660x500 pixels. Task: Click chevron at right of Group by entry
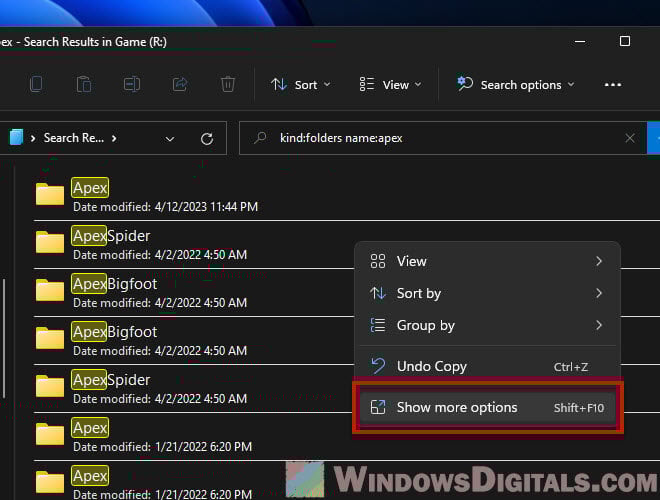599,325
